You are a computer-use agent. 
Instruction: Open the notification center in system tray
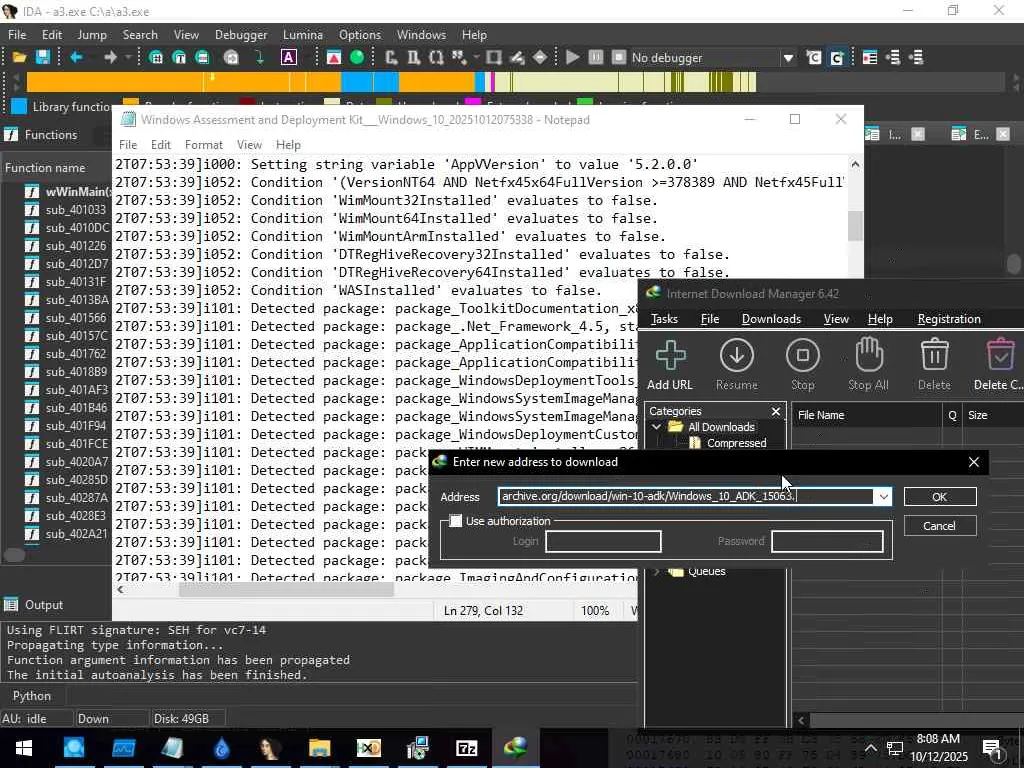[x=993, y=749]
